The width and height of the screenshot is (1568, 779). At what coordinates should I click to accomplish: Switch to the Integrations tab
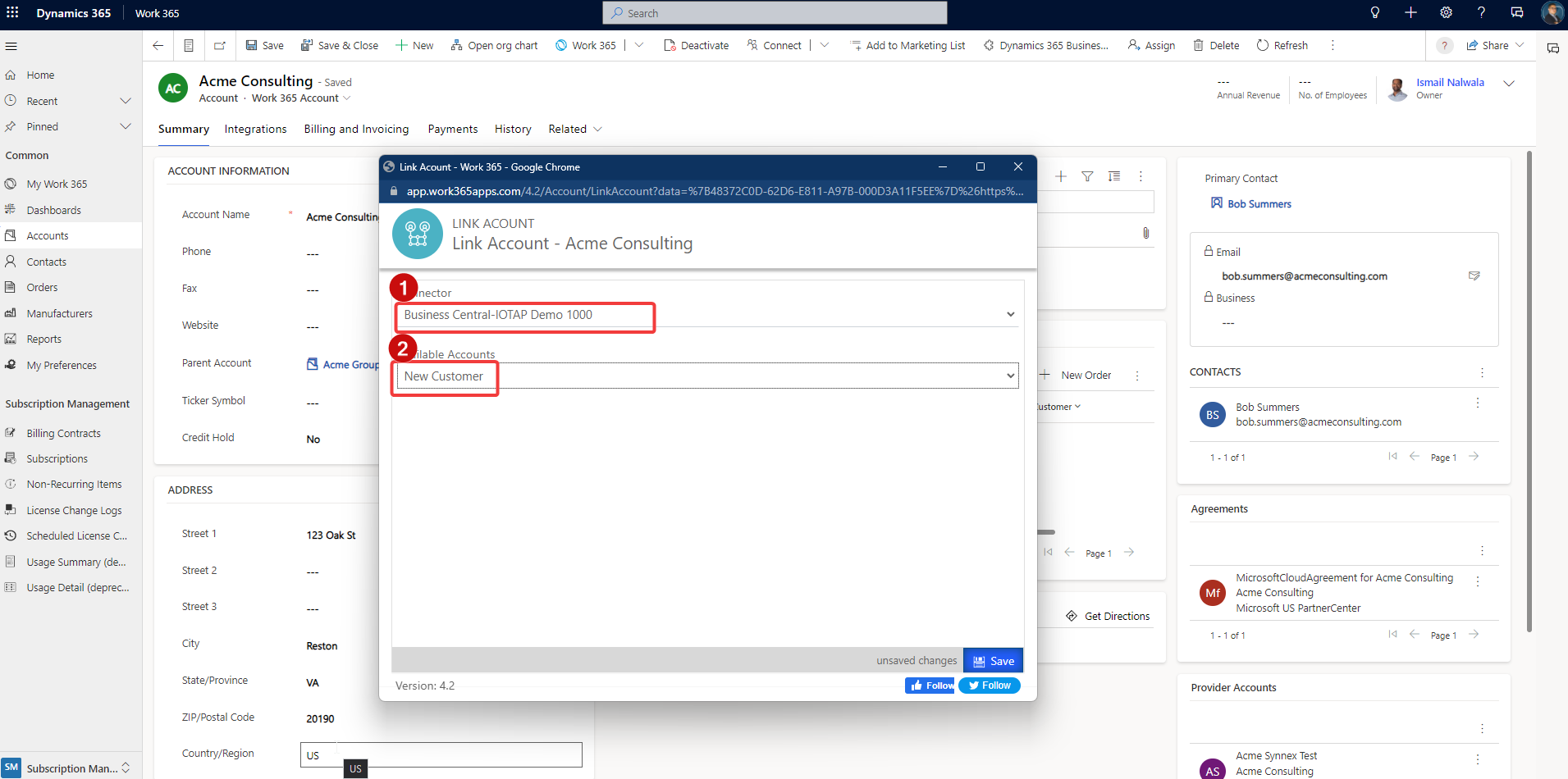click(x=256, y=130)
